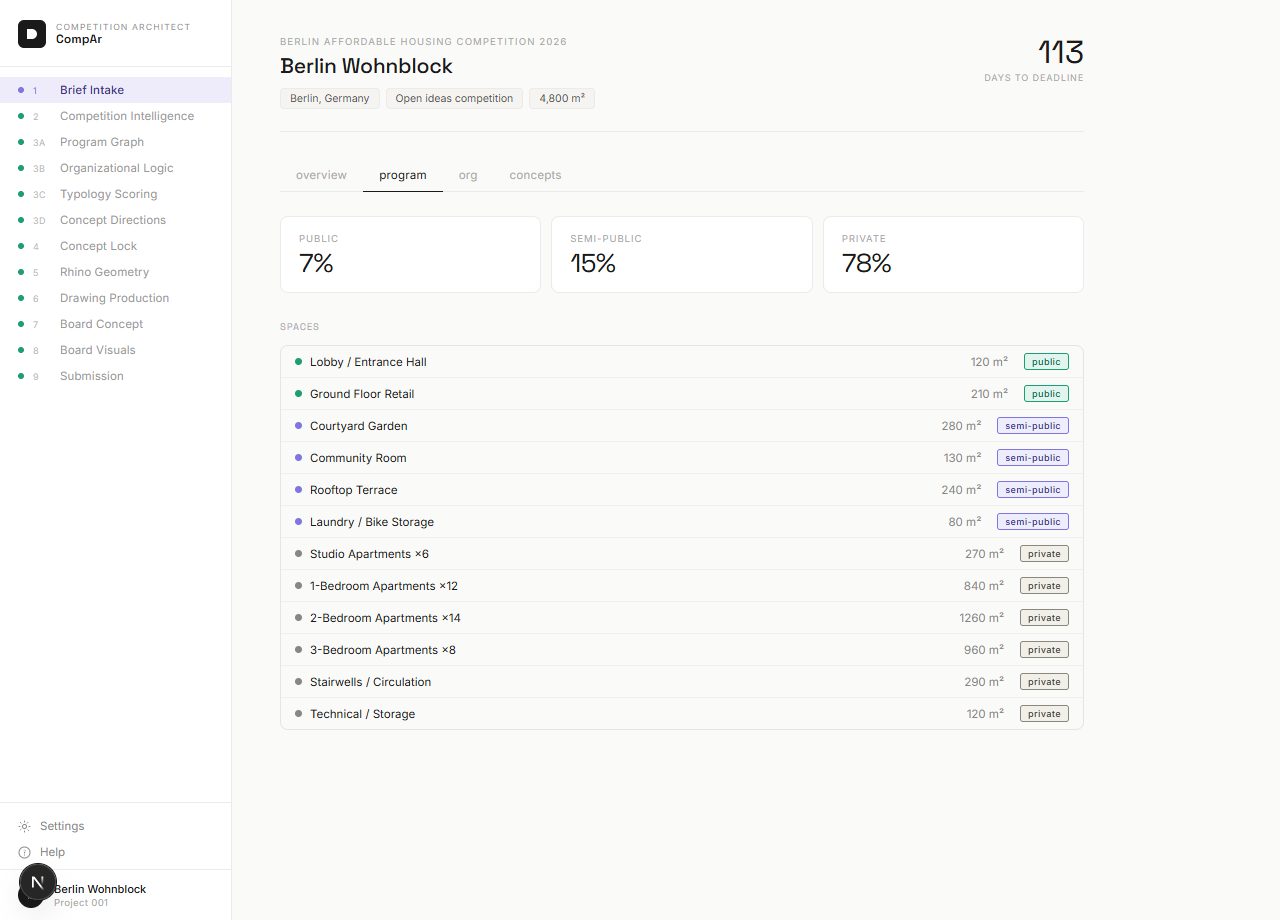Click private badge on Technical / Storage
The width and height of the screenshot is (1280, 920).
click(x=1044, y=714)
